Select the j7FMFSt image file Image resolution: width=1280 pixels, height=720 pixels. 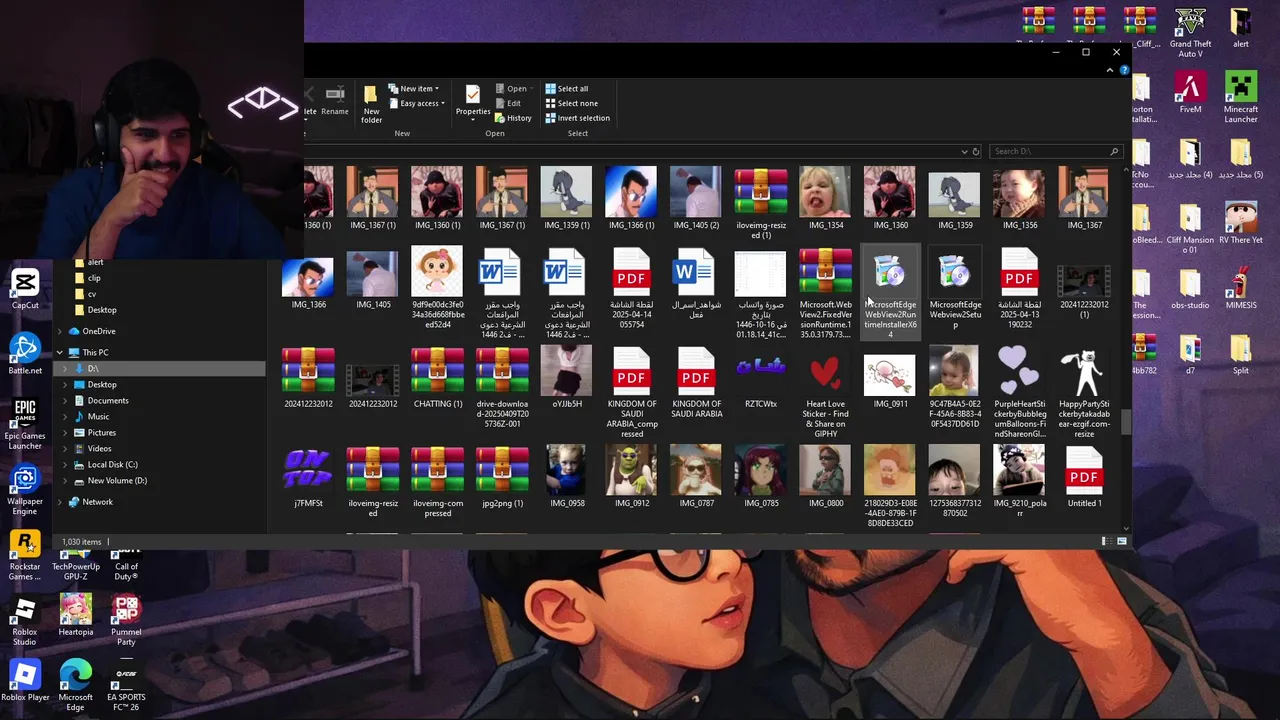point(308,478)
